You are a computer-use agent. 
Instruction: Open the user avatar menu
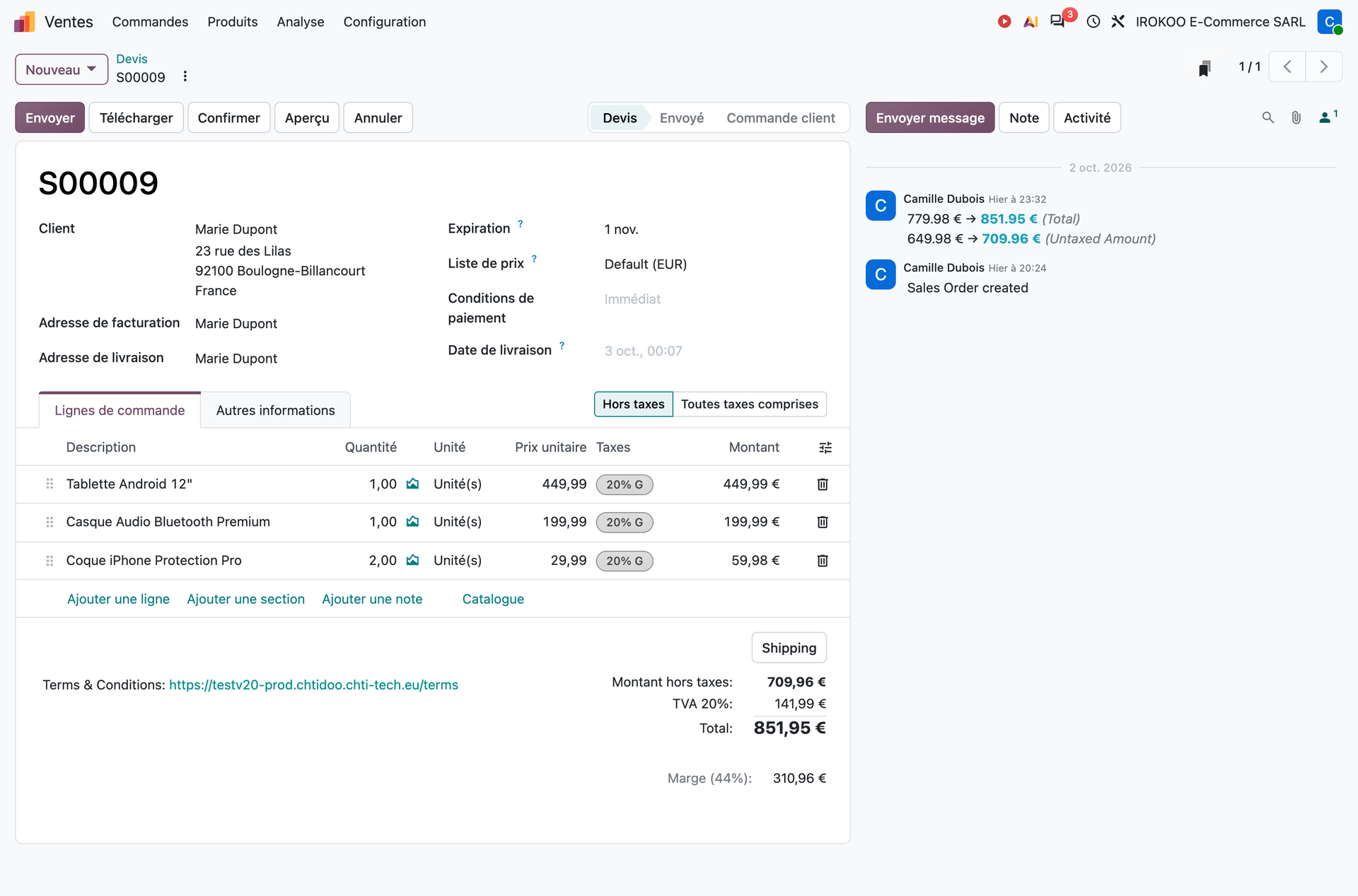[1330, 22]
